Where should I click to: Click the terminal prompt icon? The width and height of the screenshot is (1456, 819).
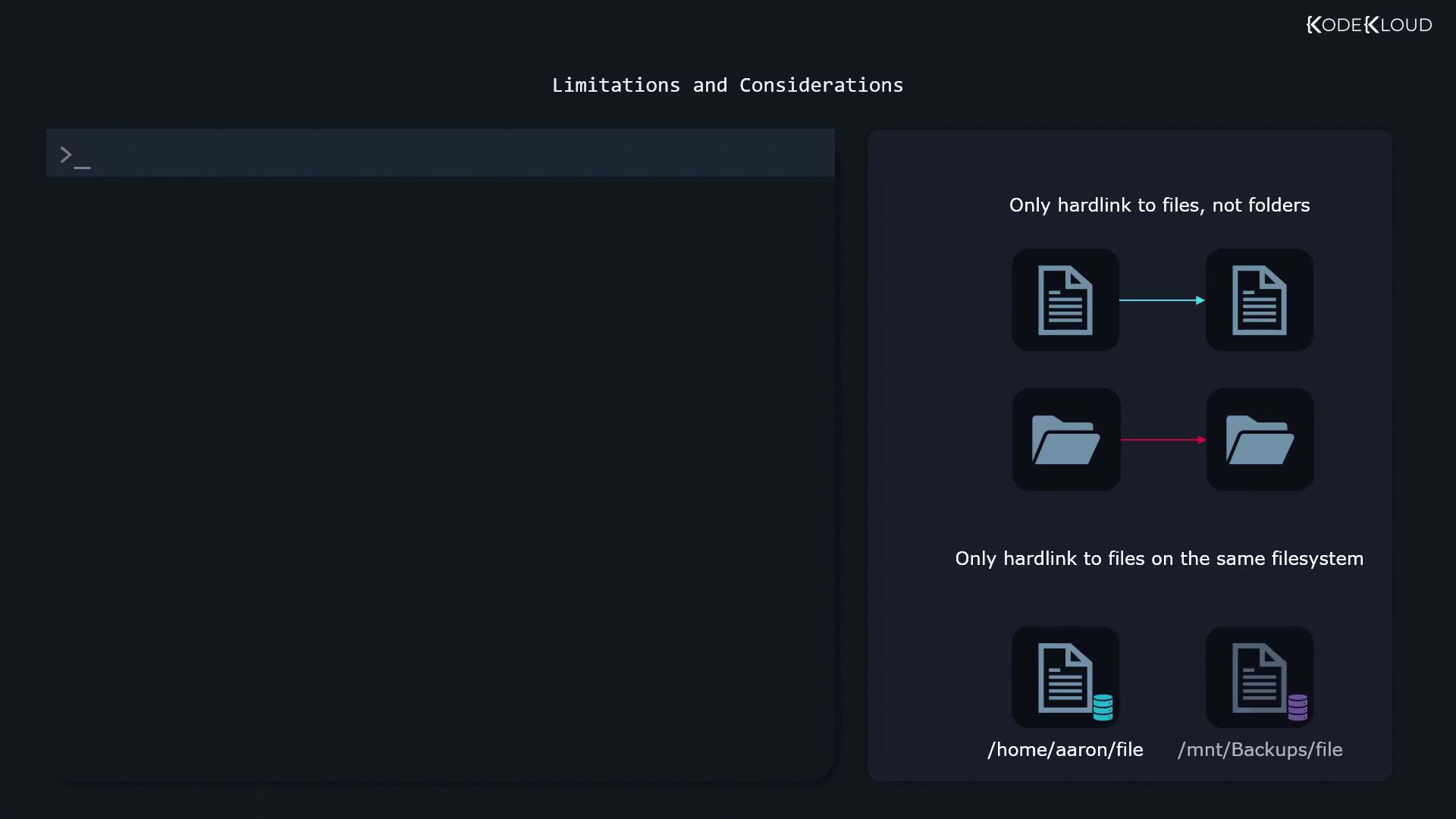[x=74, y=156]
